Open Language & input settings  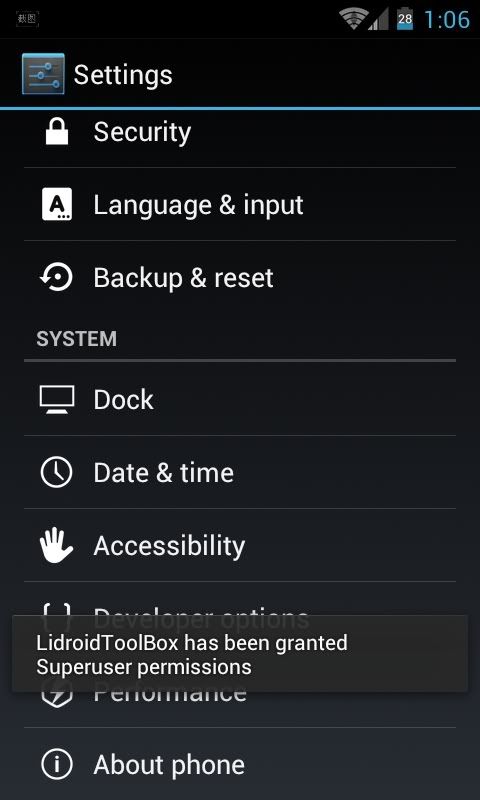coord(240,205)
